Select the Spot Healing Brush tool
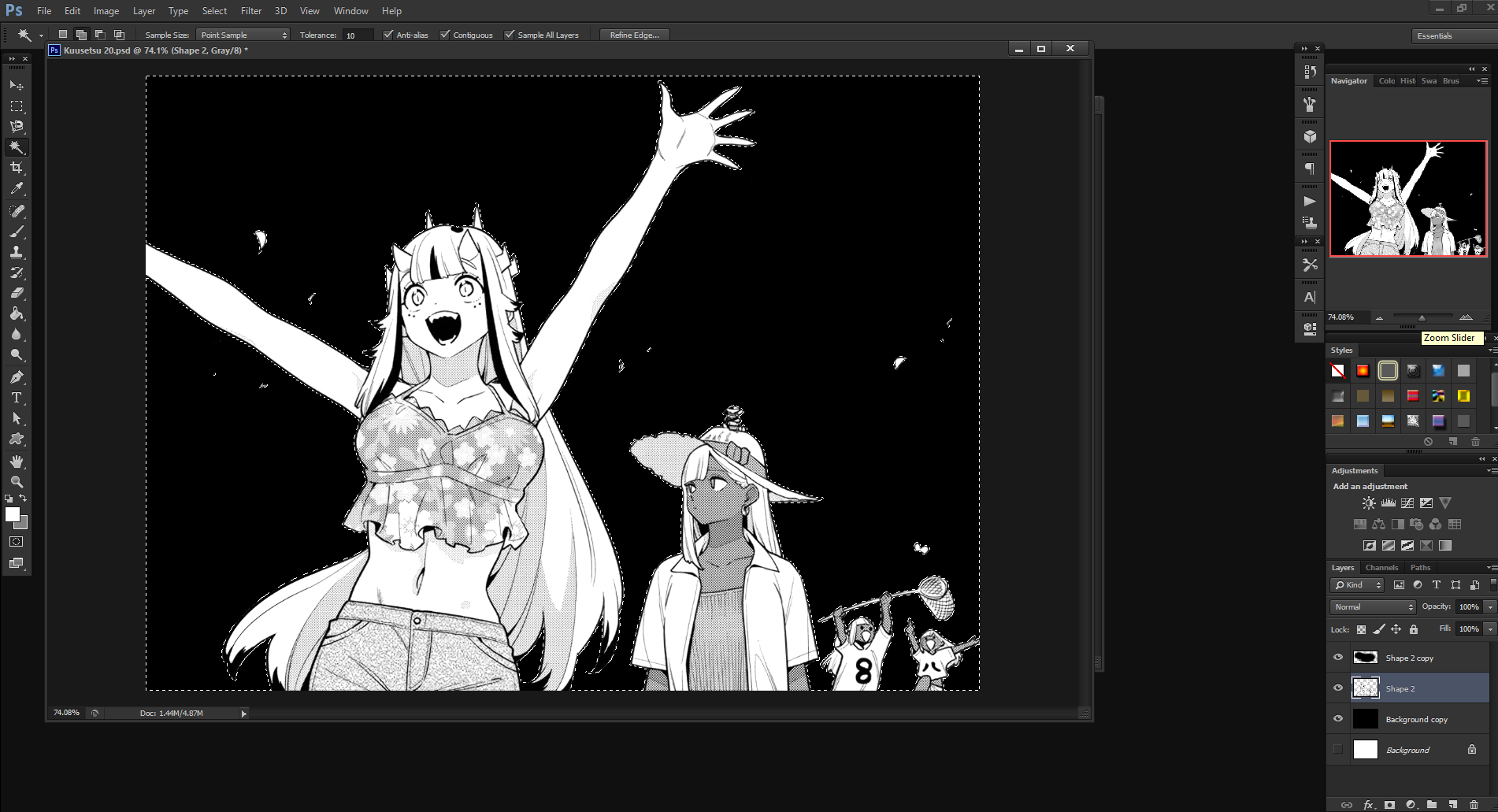 point(17,211)
